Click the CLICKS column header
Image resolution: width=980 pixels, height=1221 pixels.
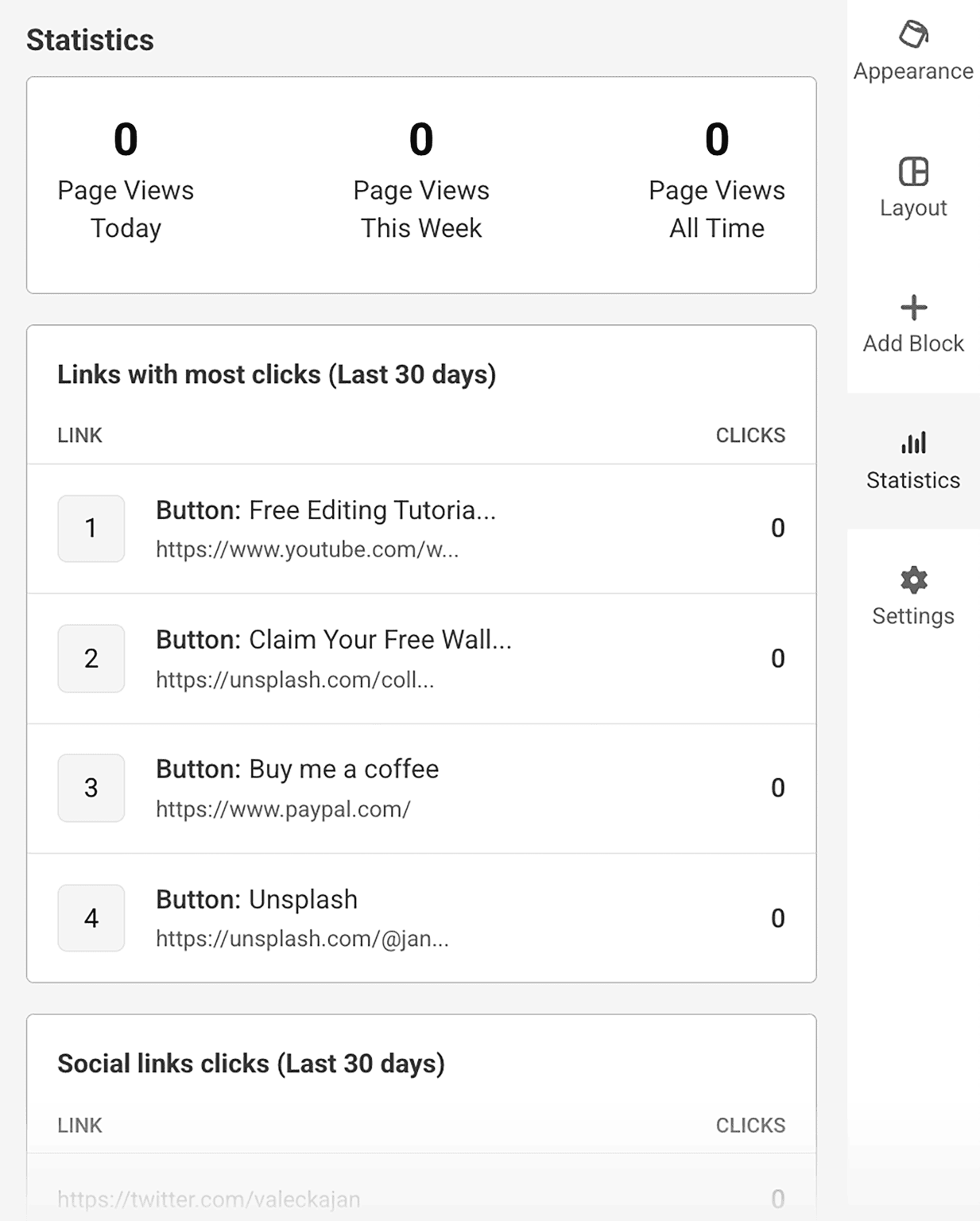750,435
